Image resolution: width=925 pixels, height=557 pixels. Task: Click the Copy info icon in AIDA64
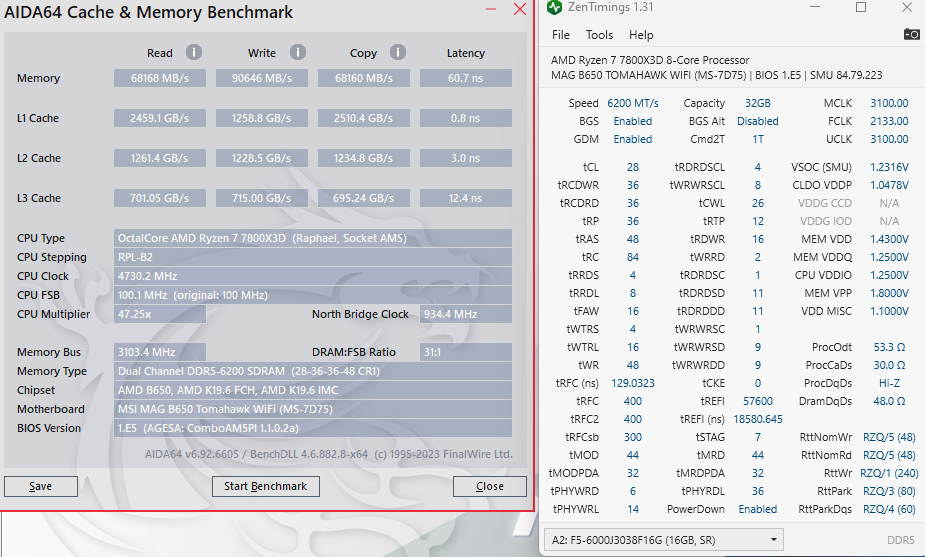pos(398,53)
